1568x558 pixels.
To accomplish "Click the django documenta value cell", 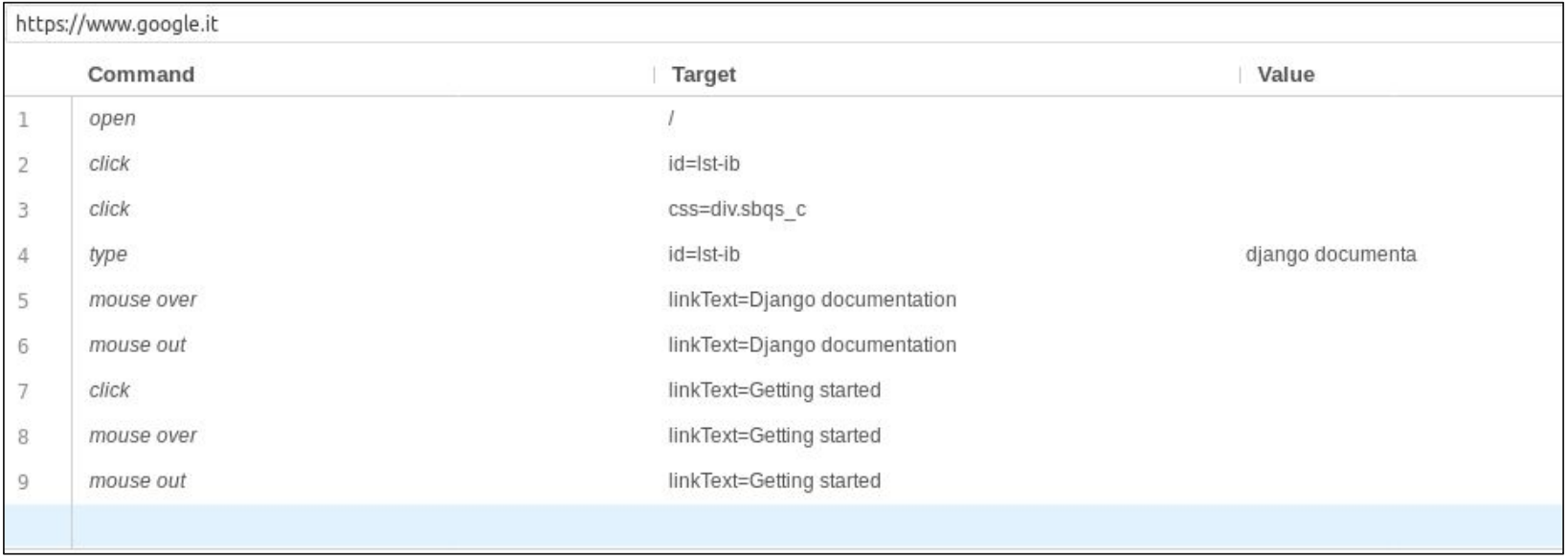I will (1331, 255).
